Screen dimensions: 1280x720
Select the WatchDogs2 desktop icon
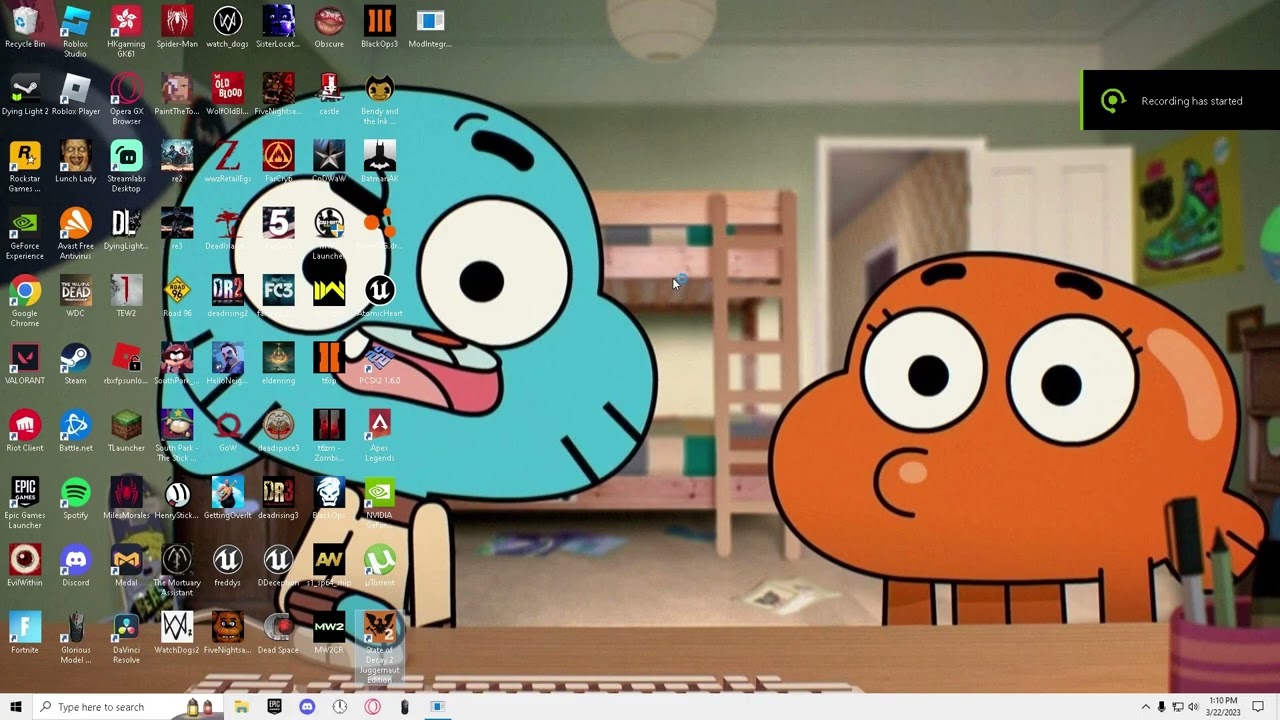click(177, 632)
